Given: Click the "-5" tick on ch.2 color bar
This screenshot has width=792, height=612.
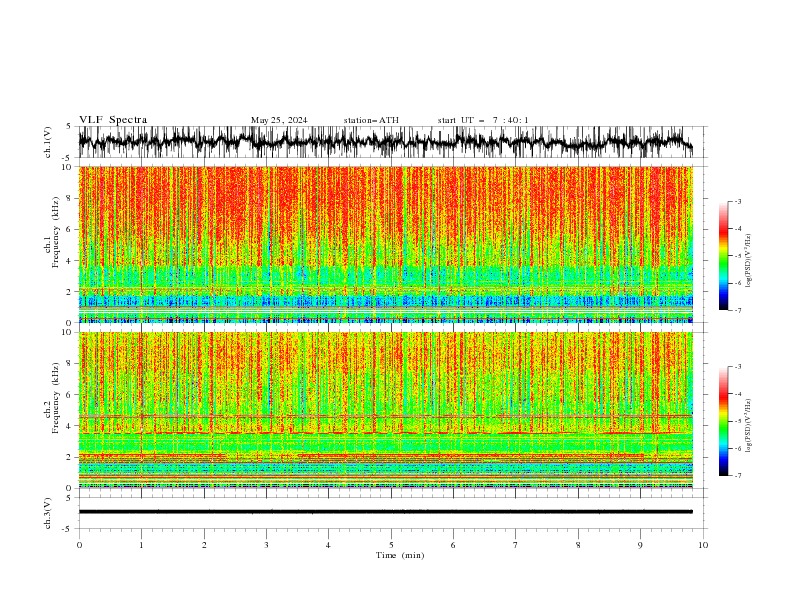Looking at the screenshot, I should pyautogui.click(x=737, y=421).
